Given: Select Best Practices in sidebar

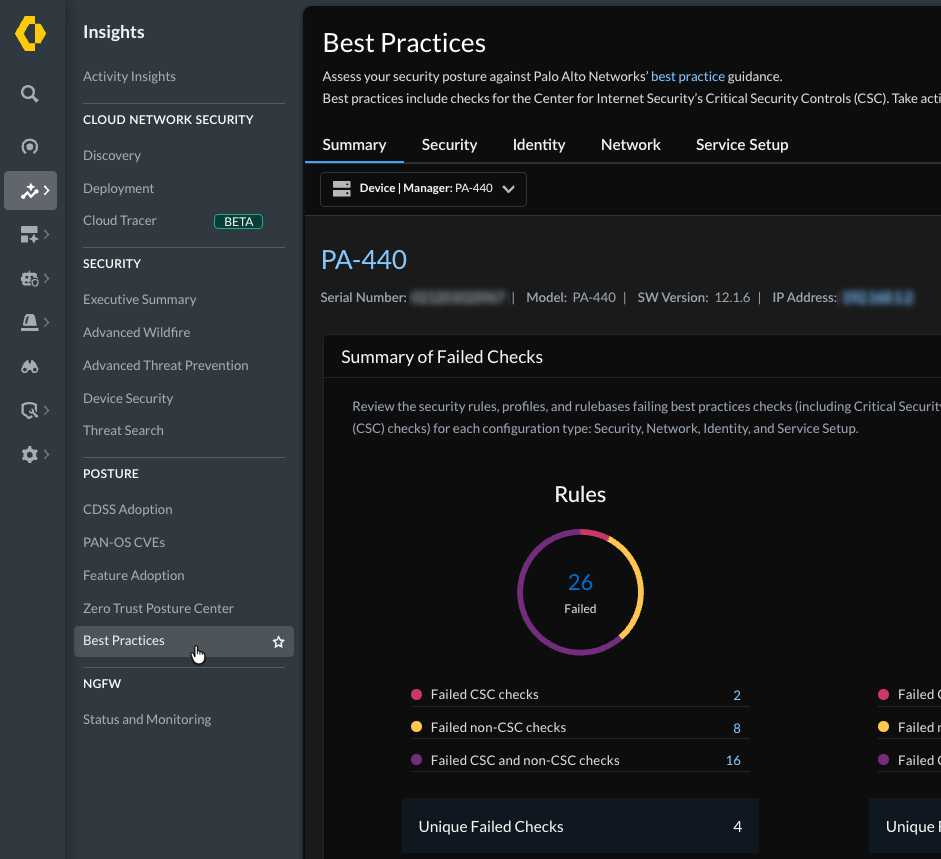Looking at the screenshot, I should point(184,641).
